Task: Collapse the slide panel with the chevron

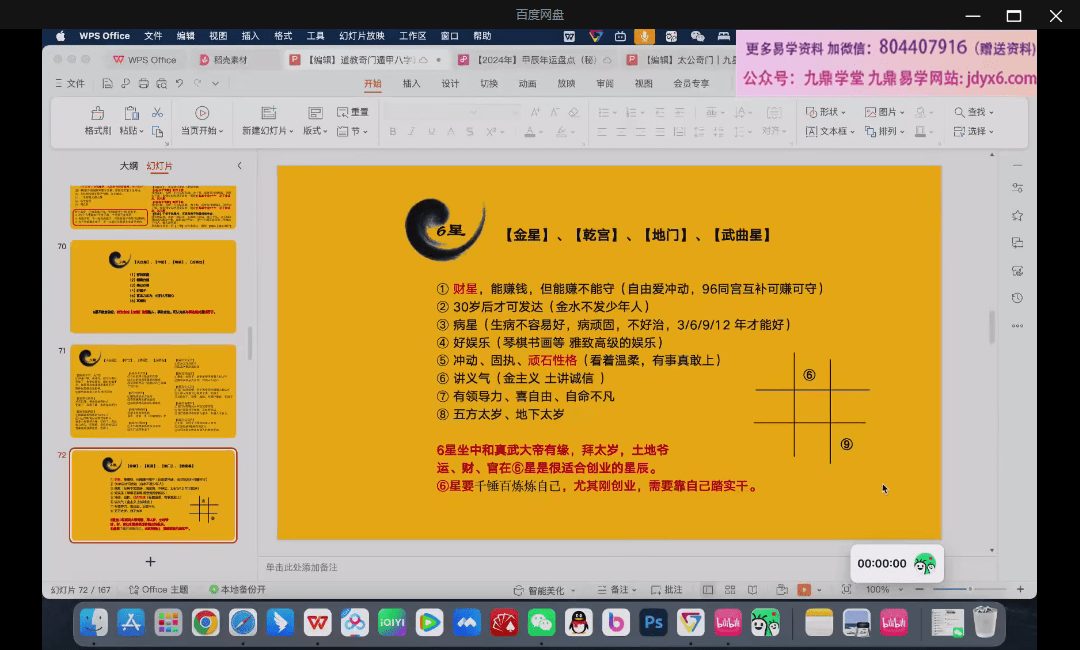Action: (x=239, y=166)
